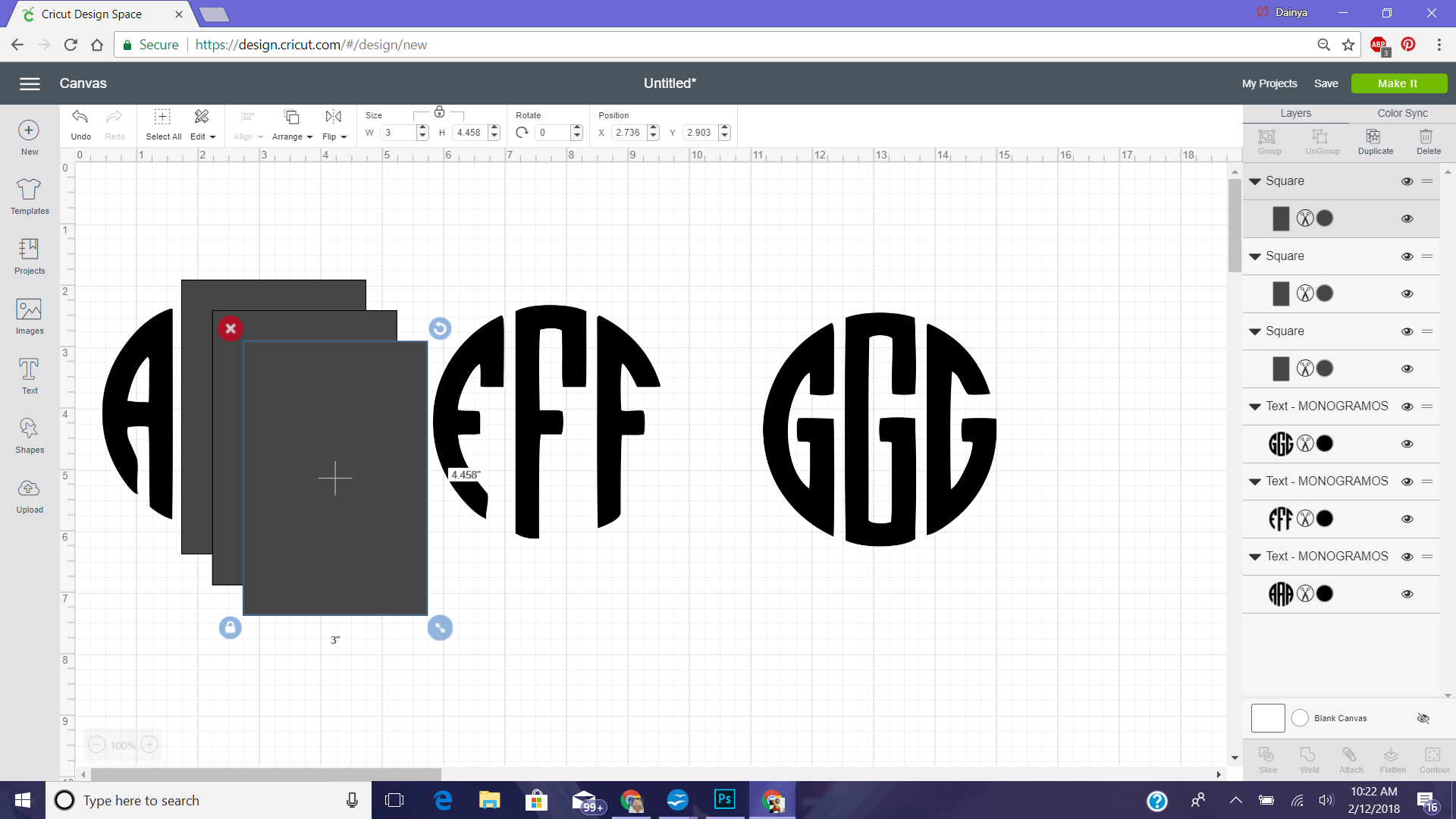Select the Cricut Design Space browser tab
The width and height of the screenshot is (1456, 819).
(102, 14)
